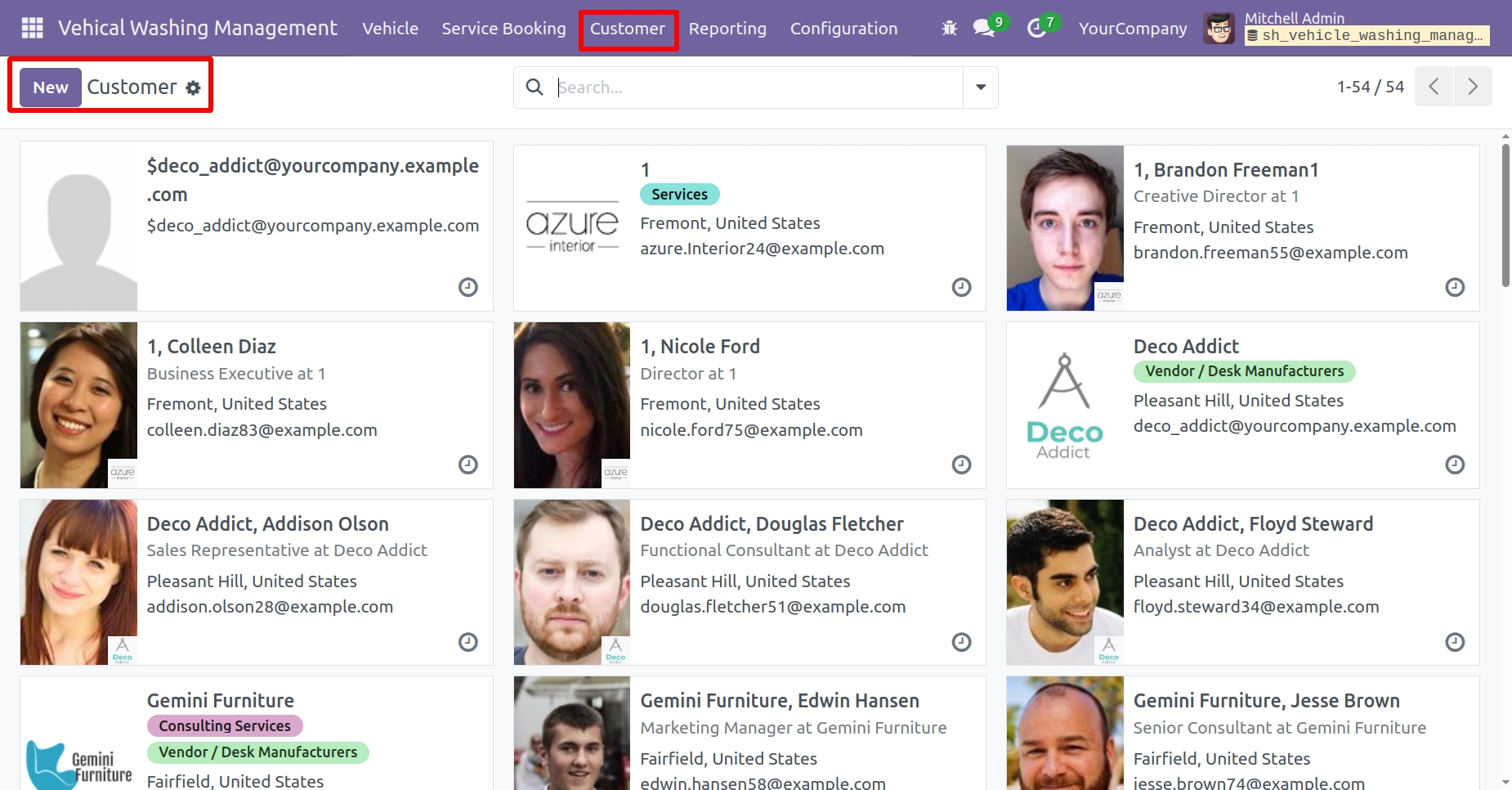Viewport: 1512px width, 790px height.
Task: Open the YourCompany company switcher
Action: (1133, 29)
